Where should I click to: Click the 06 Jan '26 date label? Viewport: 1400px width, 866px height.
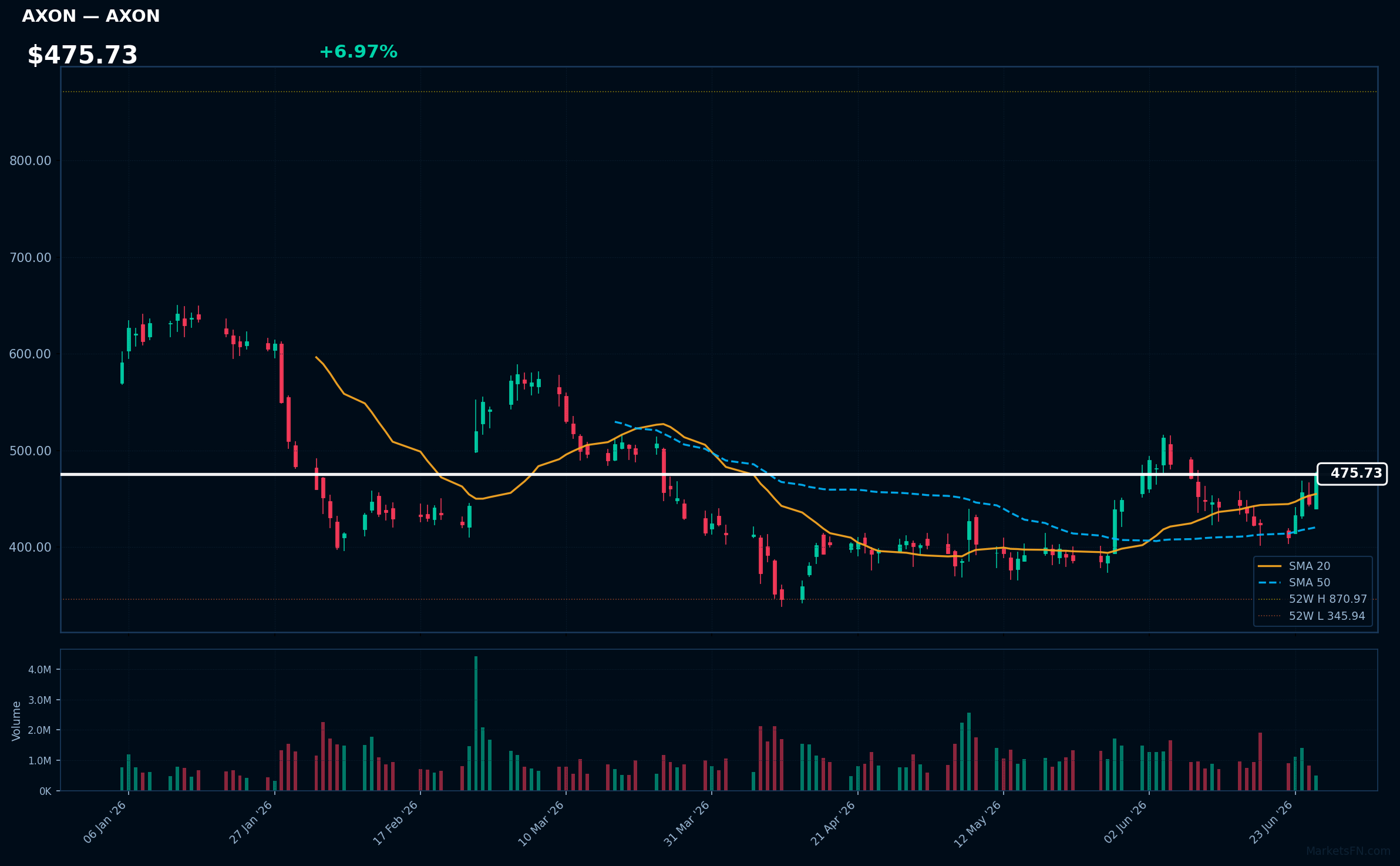105,823
